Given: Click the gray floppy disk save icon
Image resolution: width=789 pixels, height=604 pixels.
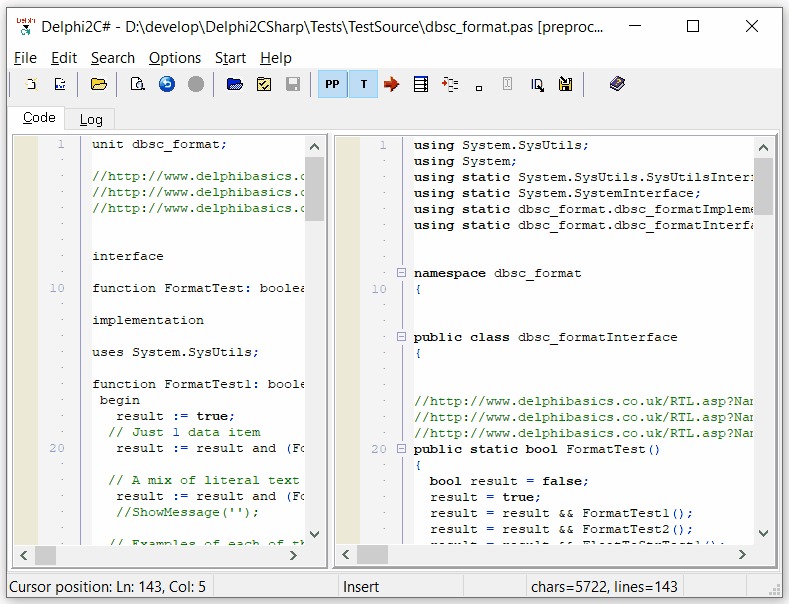Looking at the screenshot, I should (293, 84).
